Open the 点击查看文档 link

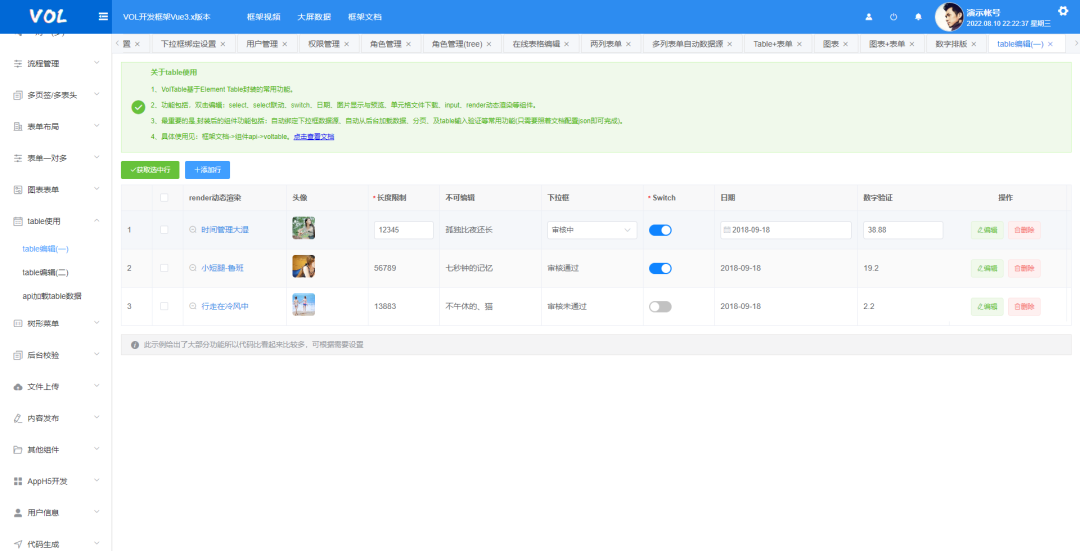point(314,137)
